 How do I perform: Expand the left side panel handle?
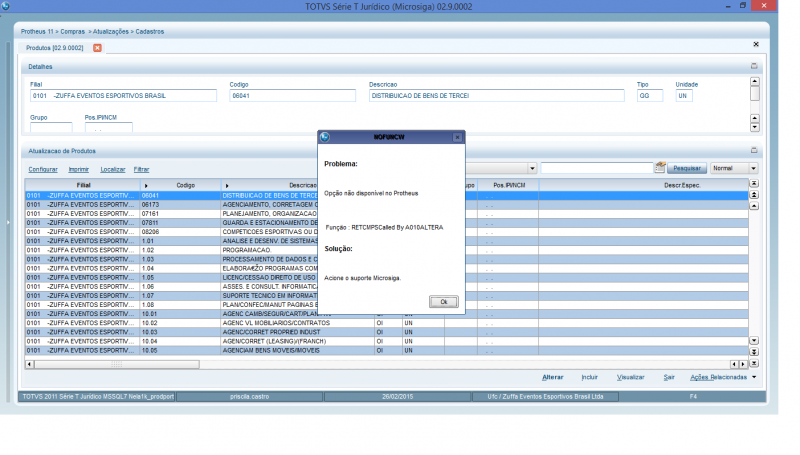[x=8, y=222]
